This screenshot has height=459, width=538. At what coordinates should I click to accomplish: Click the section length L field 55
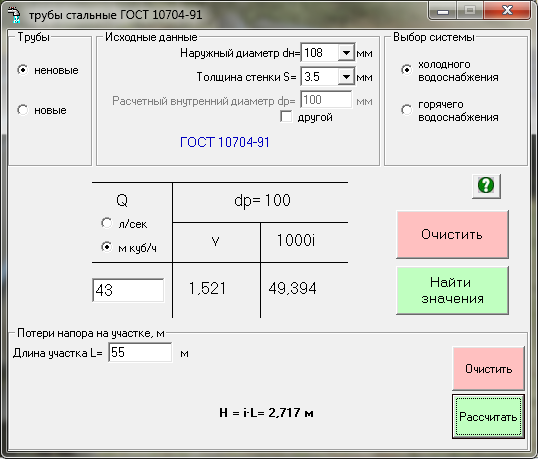pyautogui.click(x=140, y=352)
